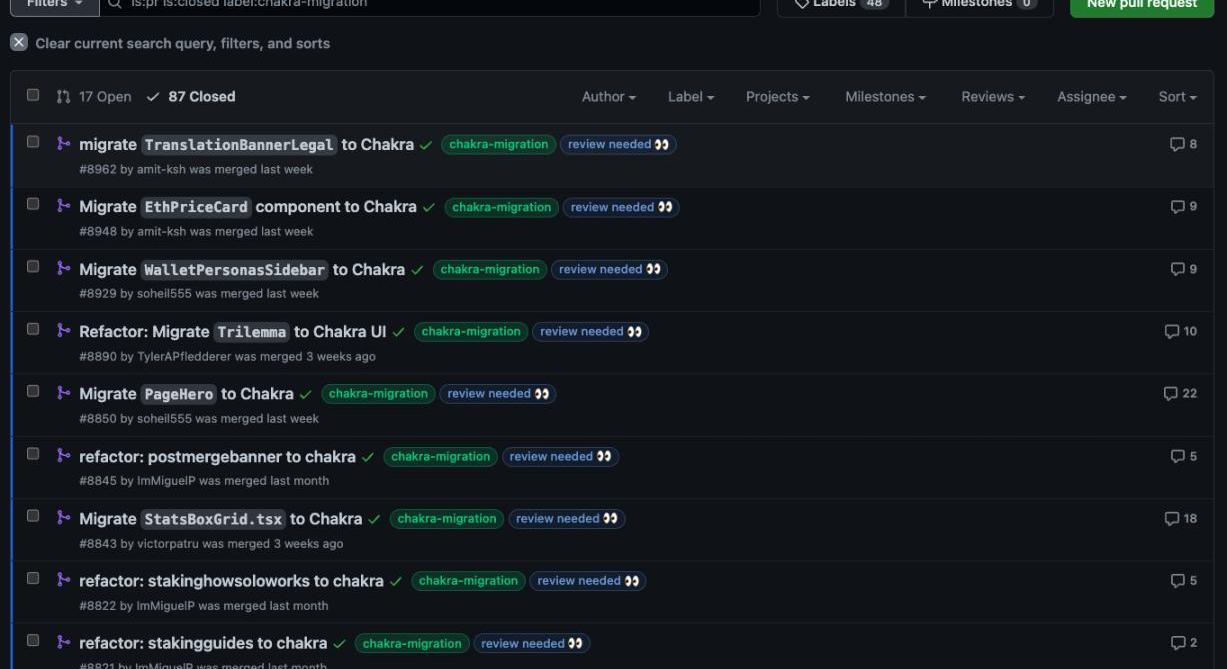Click merged icon for StatsBoxGrid.tsx PR
1227x669 pixels.
(x=63, y=518)
